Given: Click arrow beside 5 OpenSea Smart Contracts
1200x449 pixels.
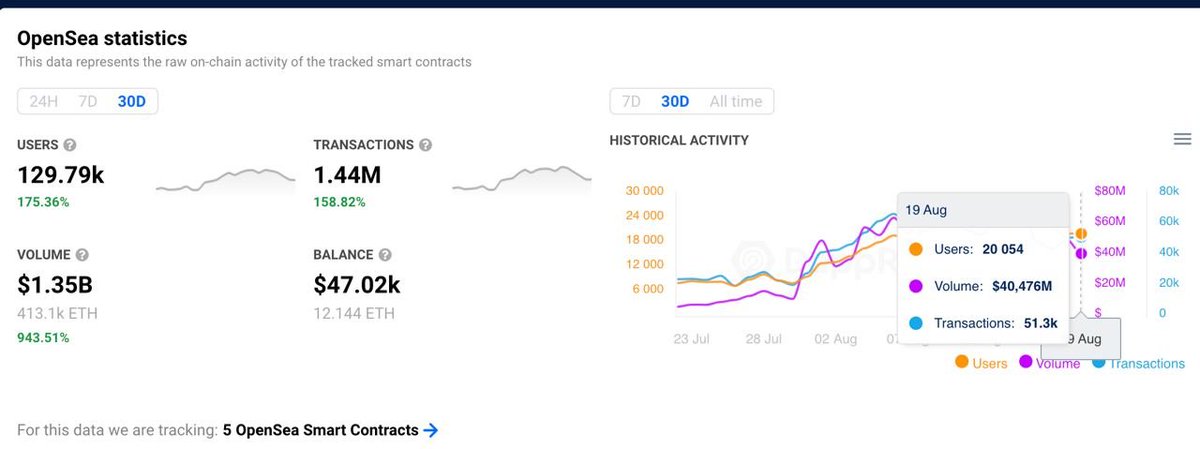Looking at the screenshot, I should coord(431,430).
